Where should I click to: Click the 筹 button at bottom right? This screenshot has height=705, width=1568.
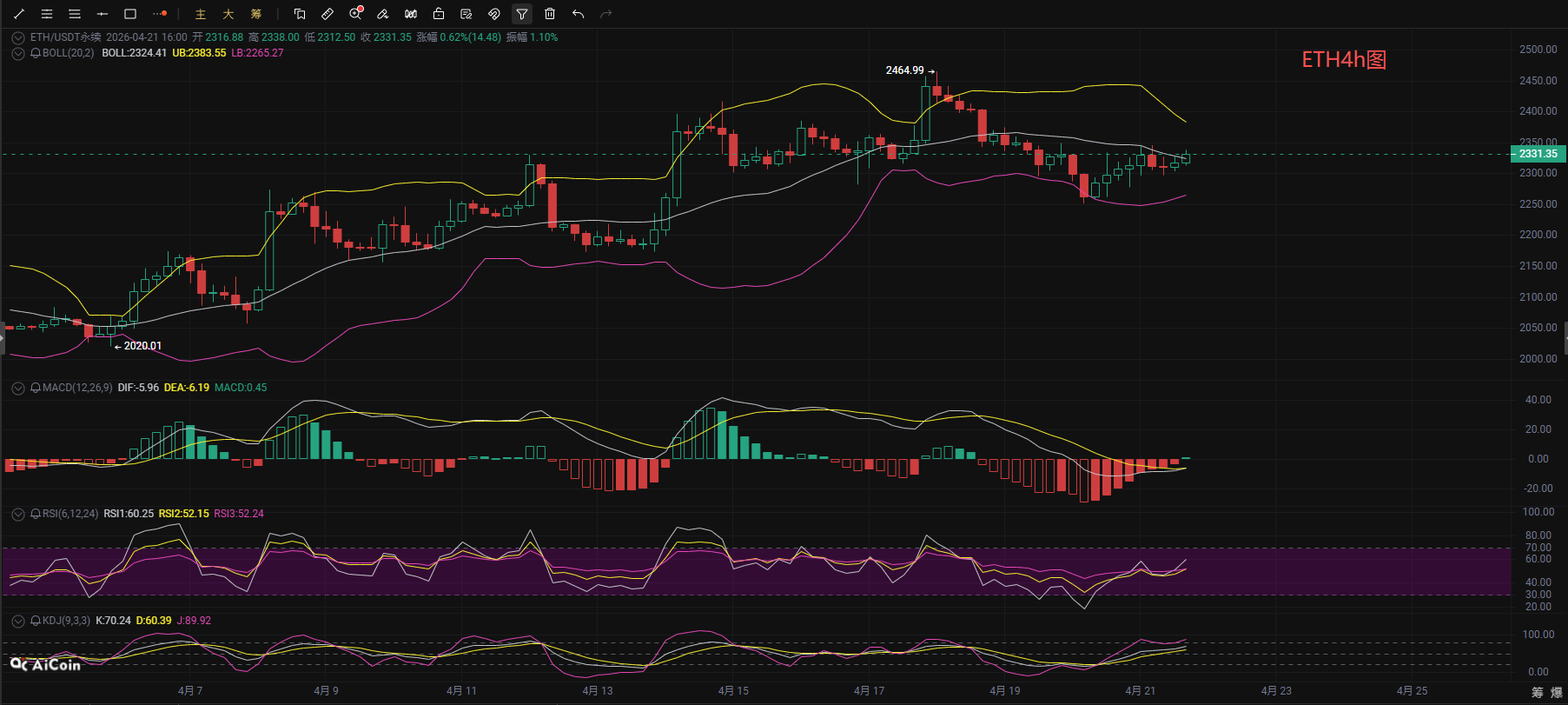click(x=1538, y=692)
